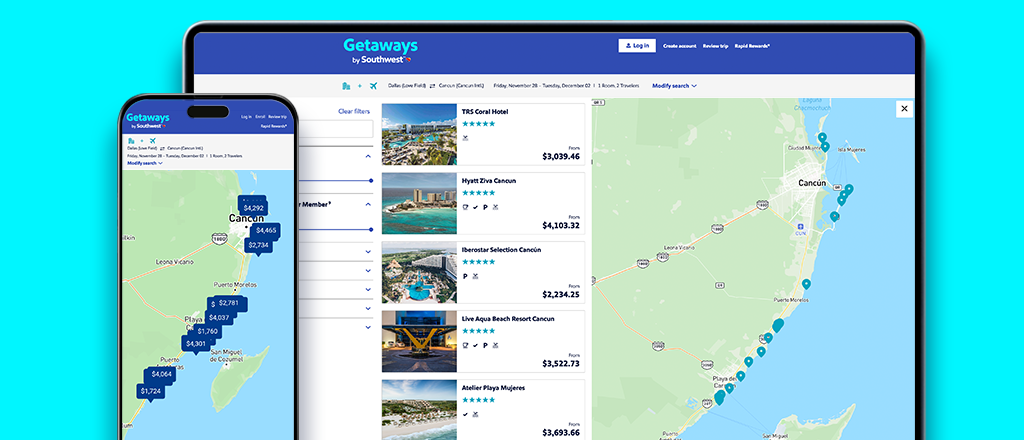Viewport: 1024px width, 440px height.
Task: Click the breakfast cup icon on Hyatt Ziva Cancun
Action: click(466, 207)
